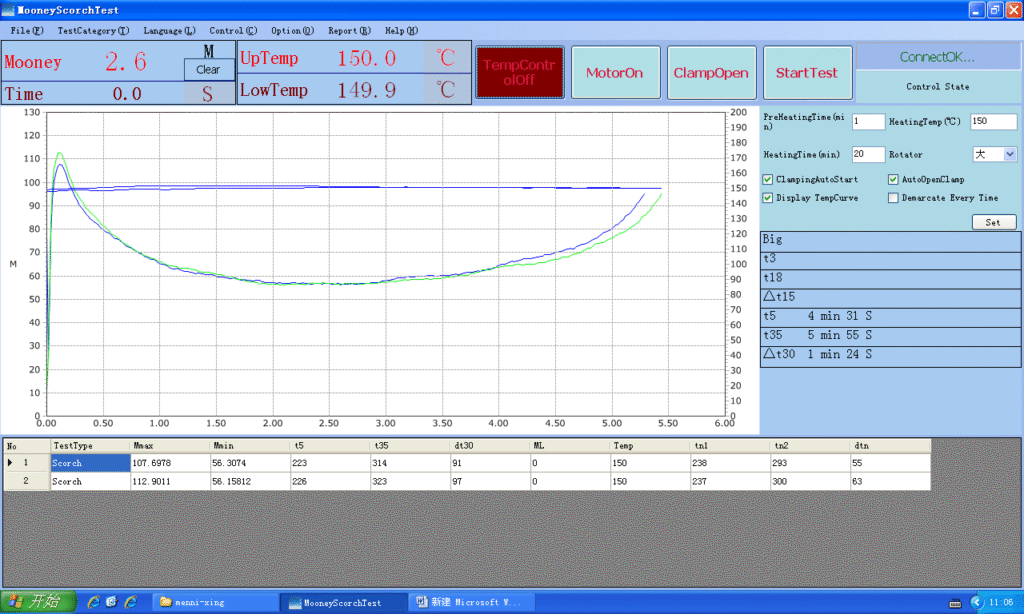The image size is (1024, 614).
Task: Click the MotorOn button
Action: (614, 73)
